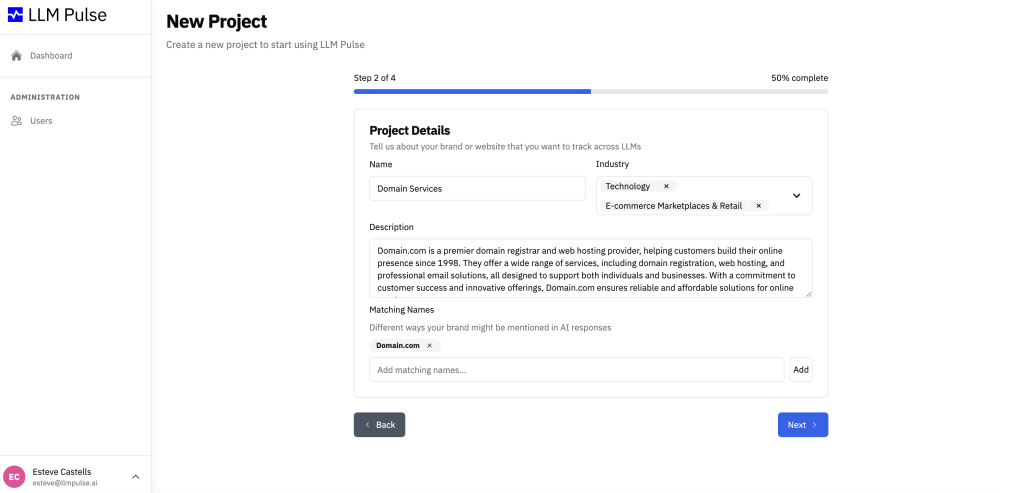Screen dimensions: 1024x493
Task: Click the LLM Pulse title text
Action: tap(67, 15)
